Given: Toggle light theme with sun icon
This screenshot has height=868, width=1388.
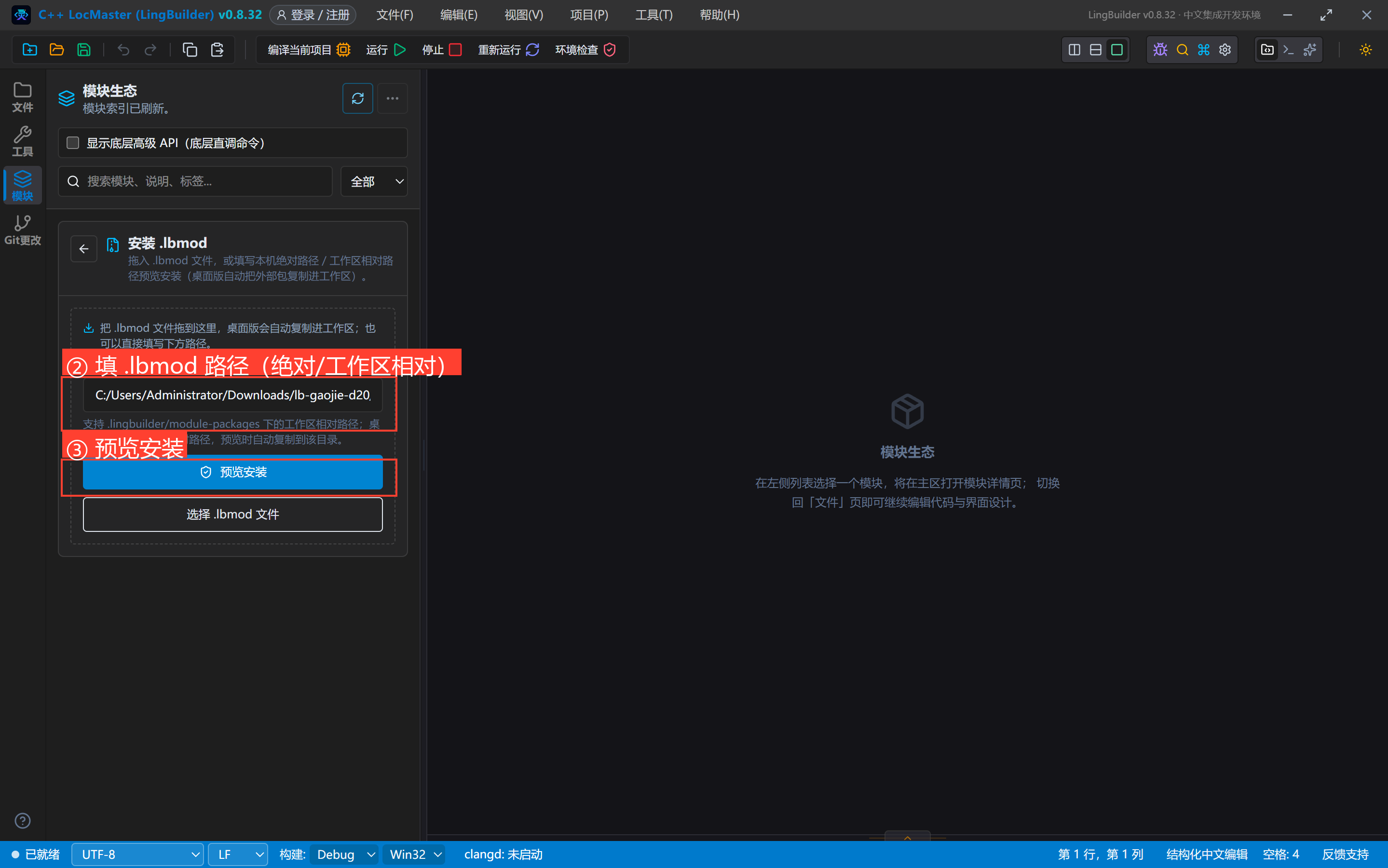Looking at the screenshot, I should point(1366,50).
